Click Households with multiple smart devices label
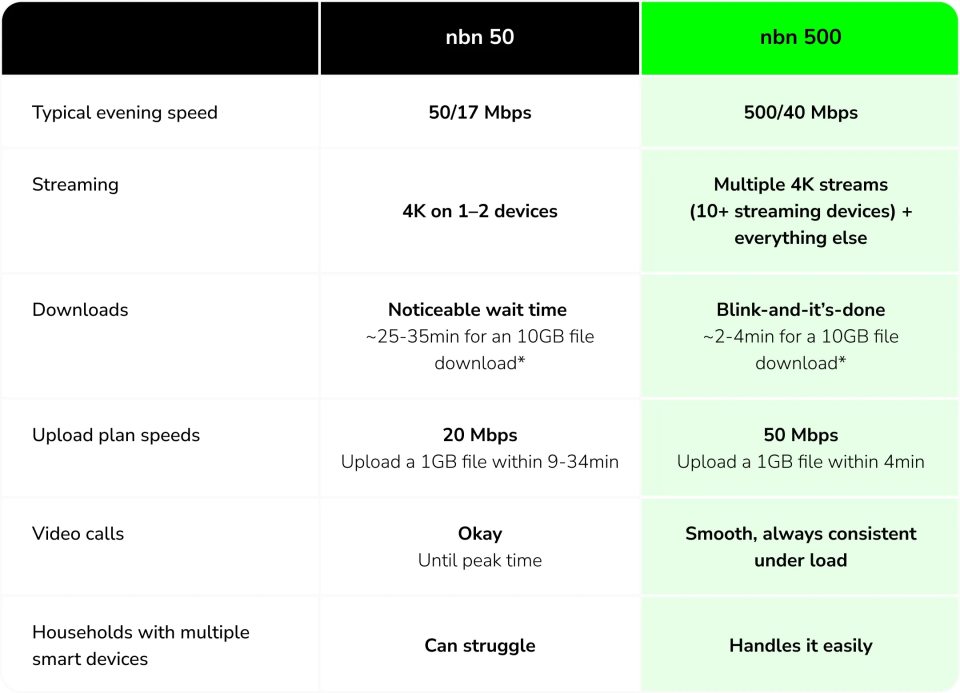960x693 pixels. 140,645
